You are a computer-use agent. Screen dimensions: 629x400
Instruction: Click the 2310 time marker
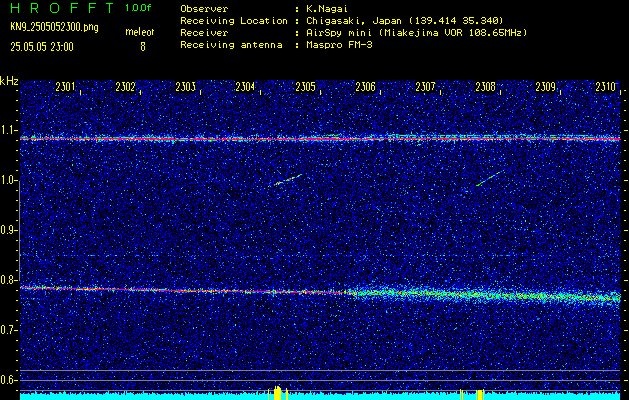[606, 87]
